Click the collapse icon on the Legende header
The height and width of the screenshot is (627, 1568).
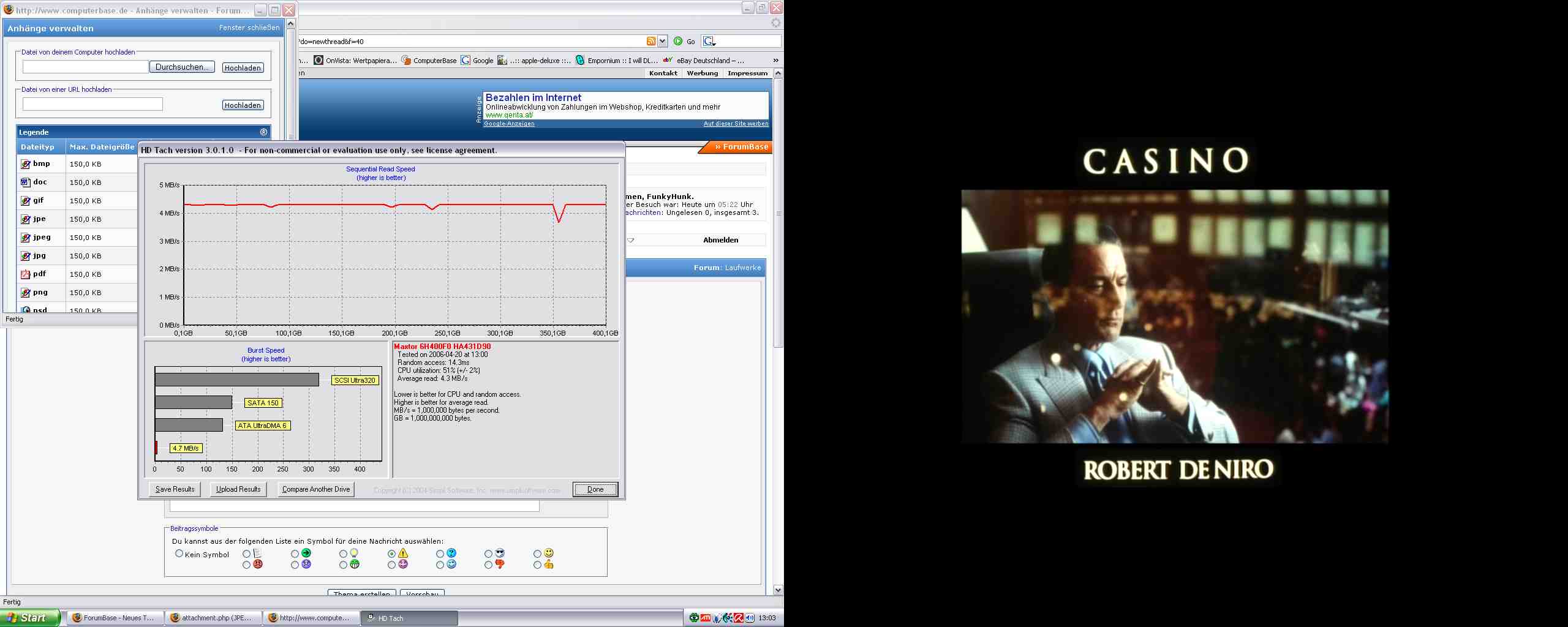click(x=263, y=132)
